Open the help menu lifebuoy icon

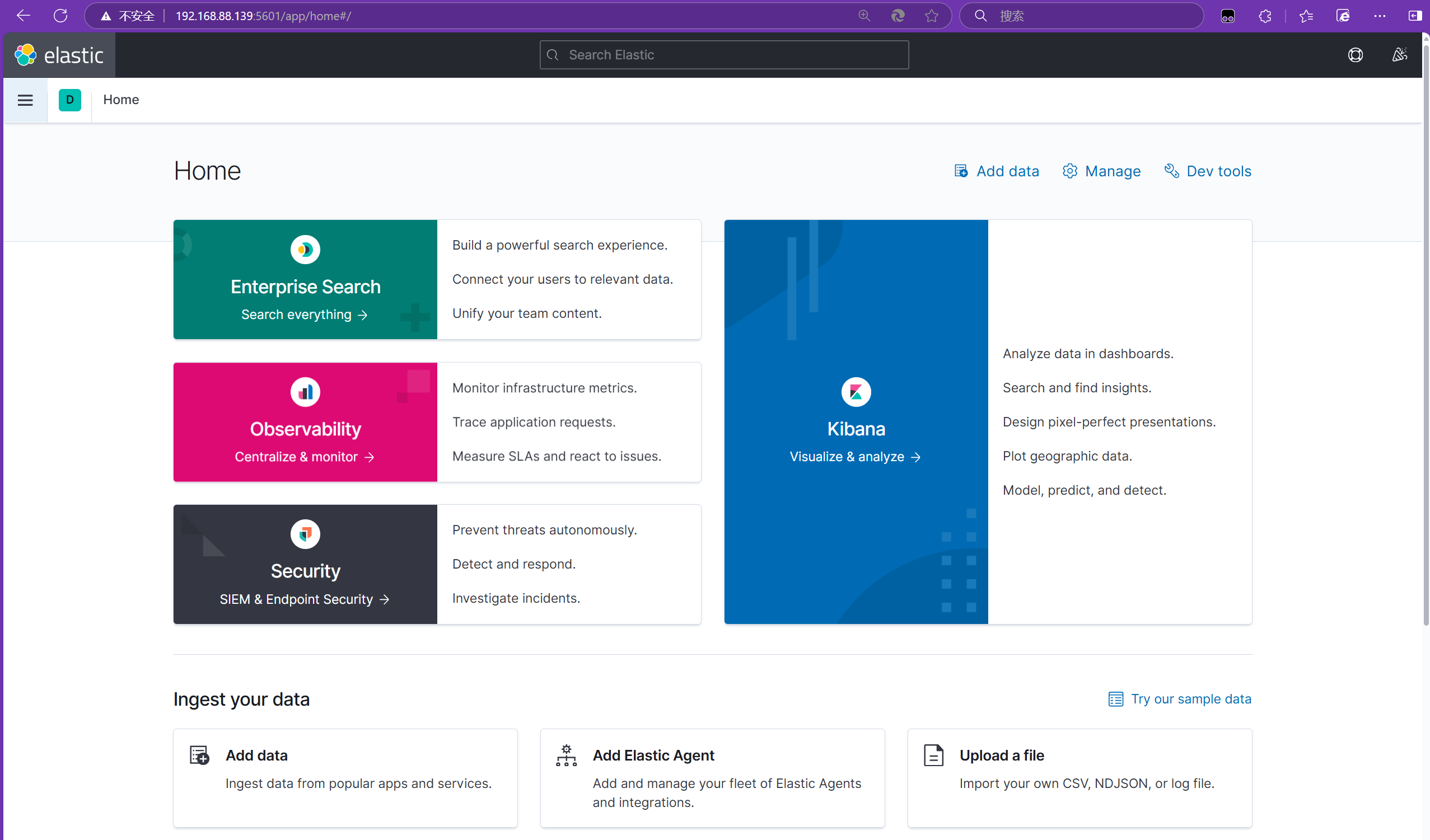point(1355,55)
